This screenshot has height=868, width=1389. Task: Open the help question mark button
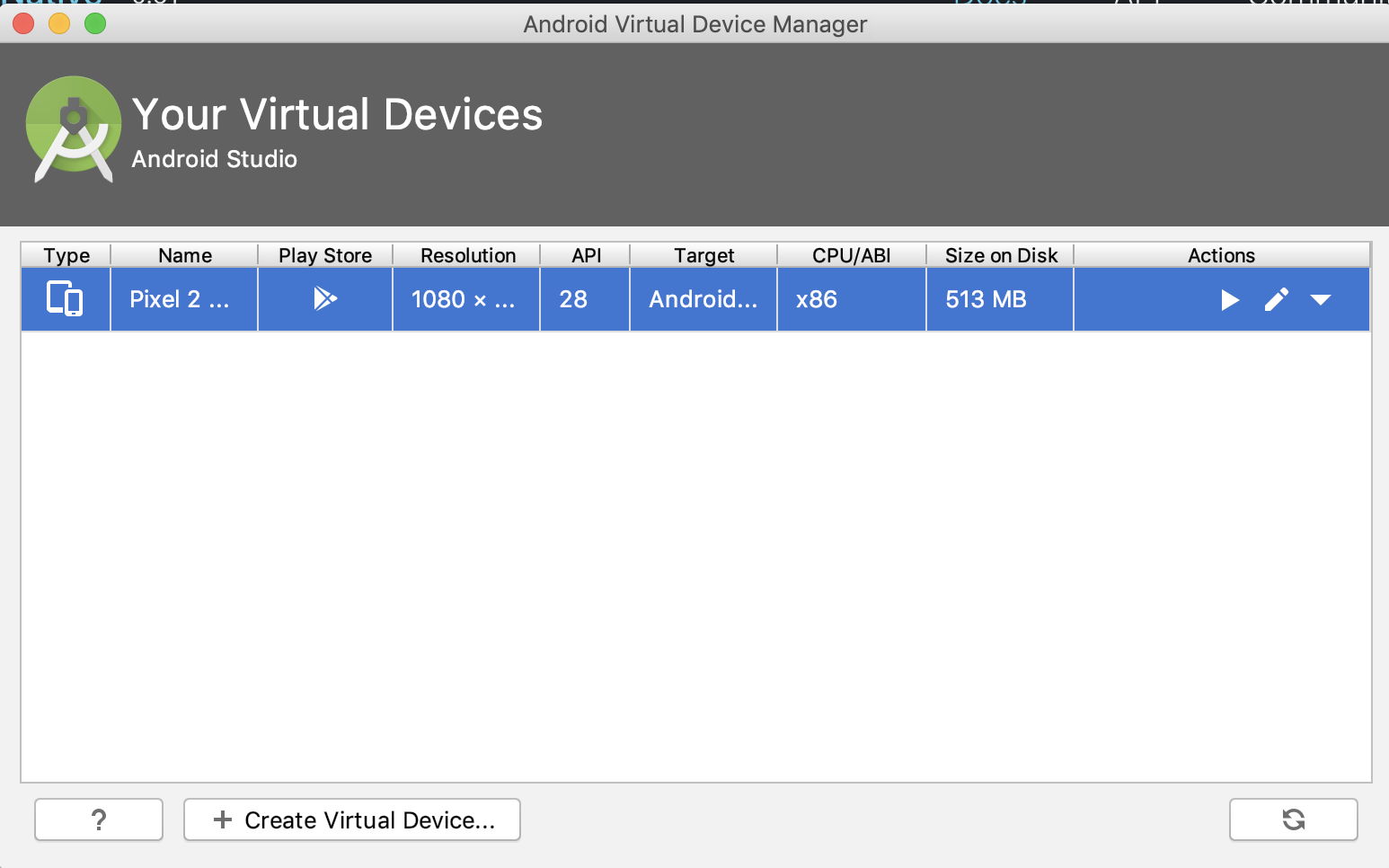point(99,819)
